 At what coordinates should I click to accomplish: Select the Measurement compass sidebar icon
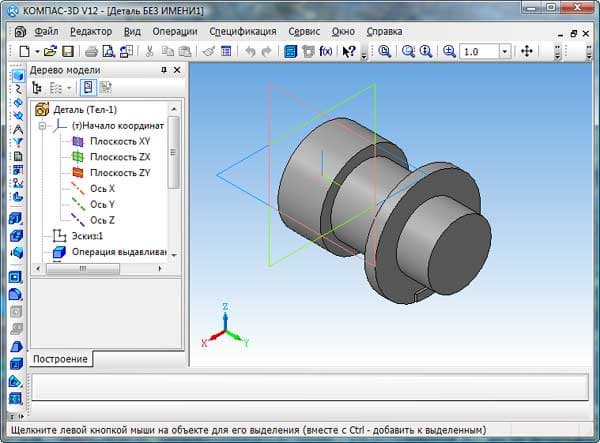tap(18, 129)
